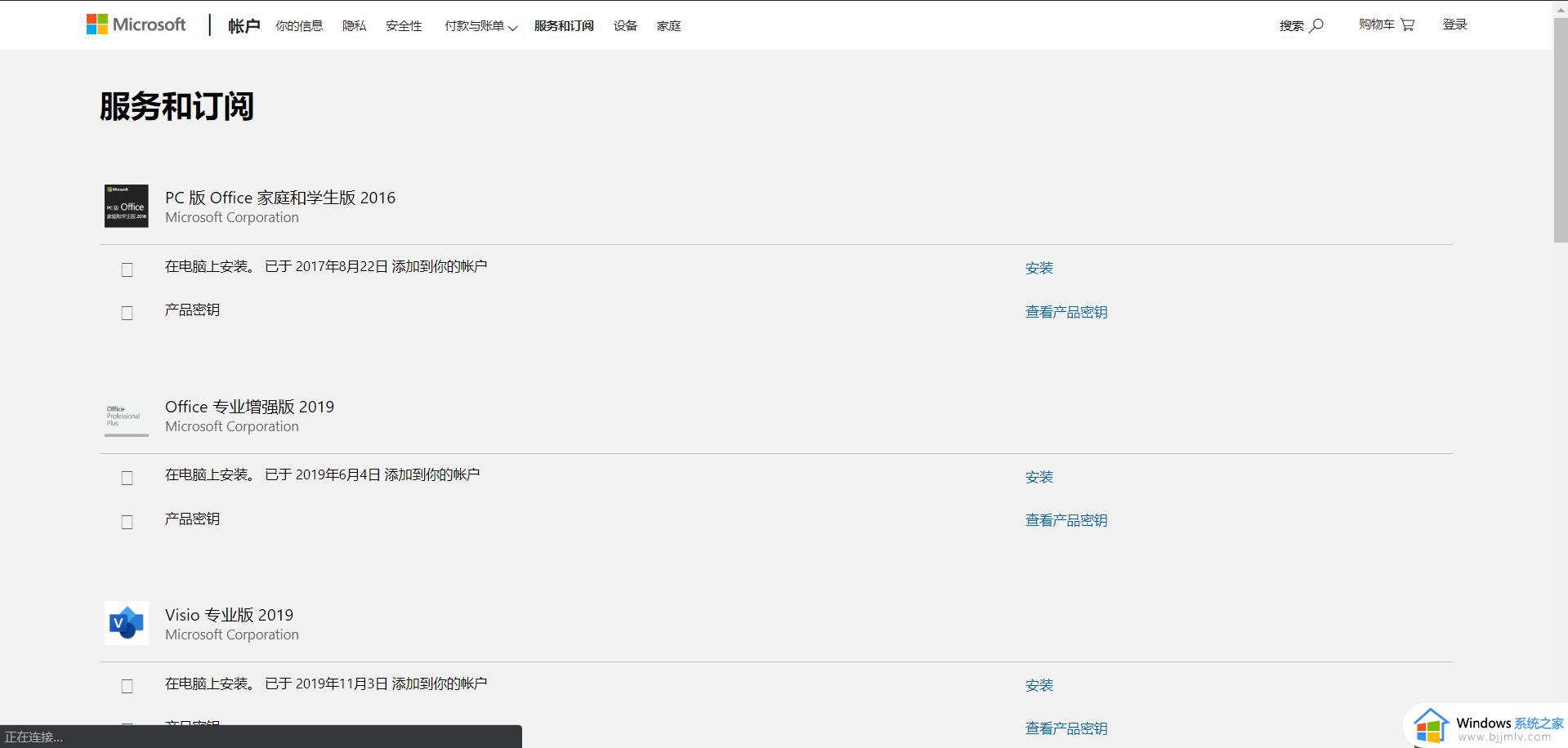Click 安装 for Office 家庭和学生版 2016
This screenshot has width=1568, height=748.
[1039, 268]
